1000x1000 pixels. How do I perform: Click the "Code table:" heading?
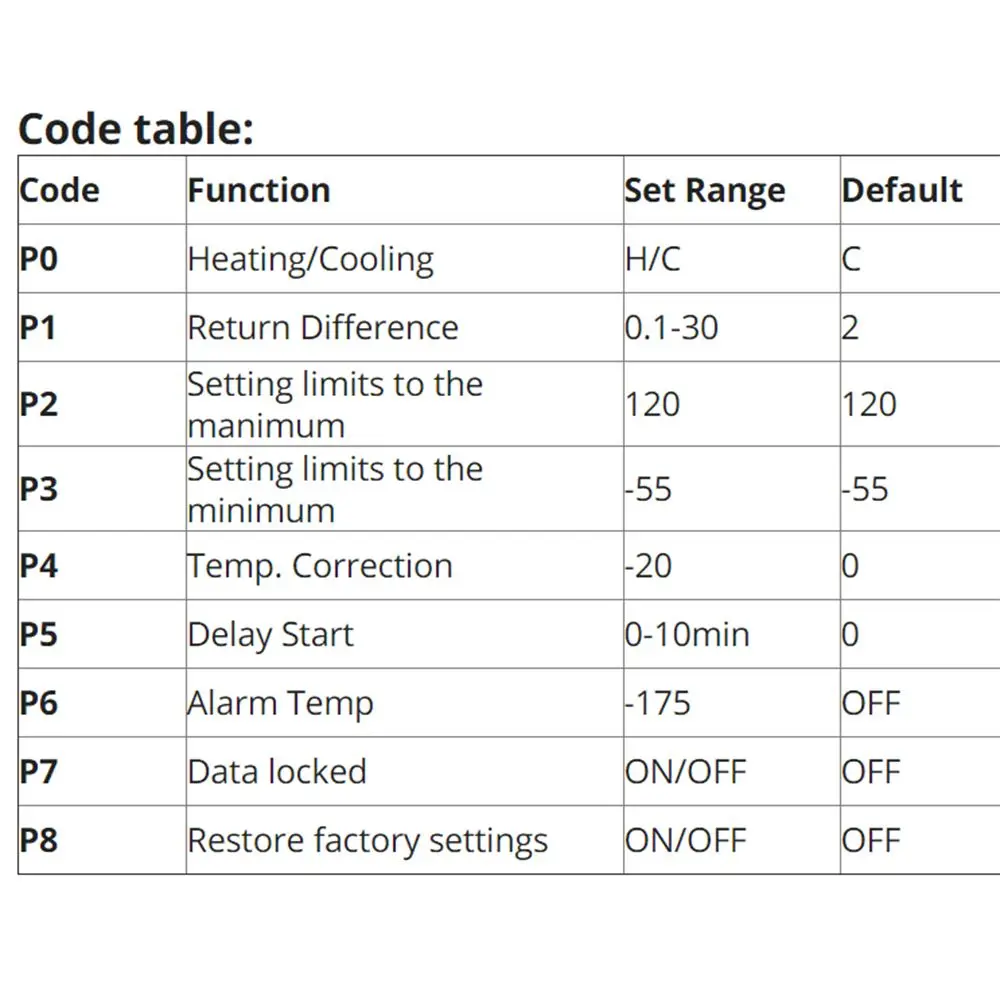click(x=136, y=129)
